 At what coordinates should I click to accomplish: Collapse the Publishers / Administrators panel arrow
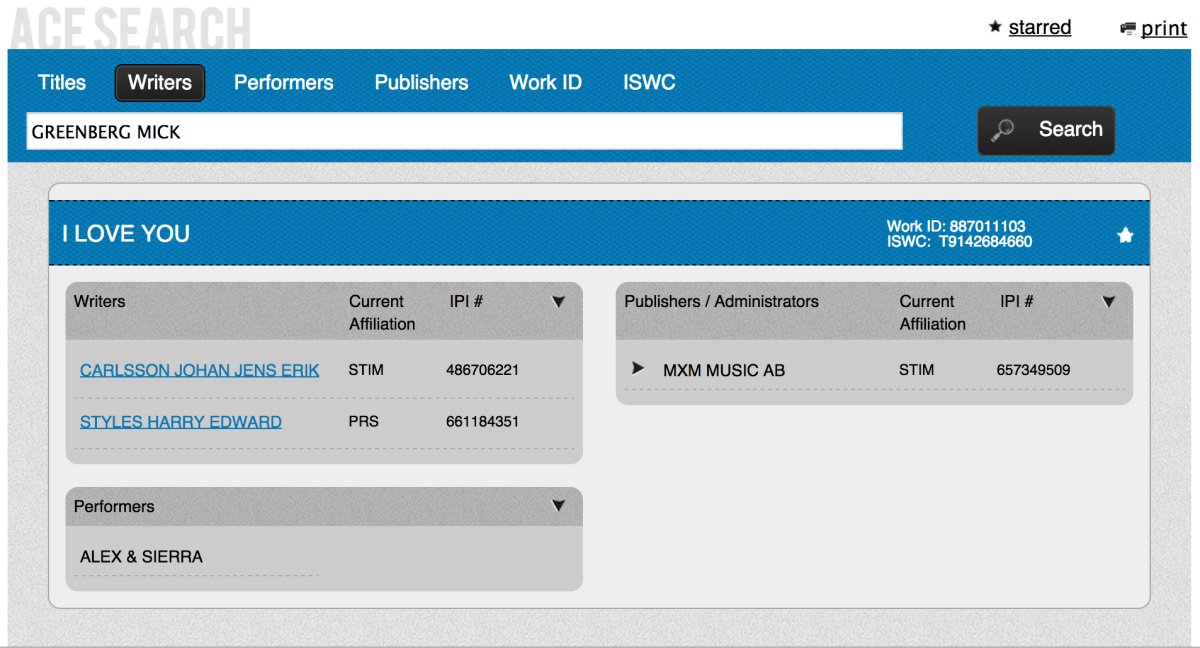[1108, 301]
